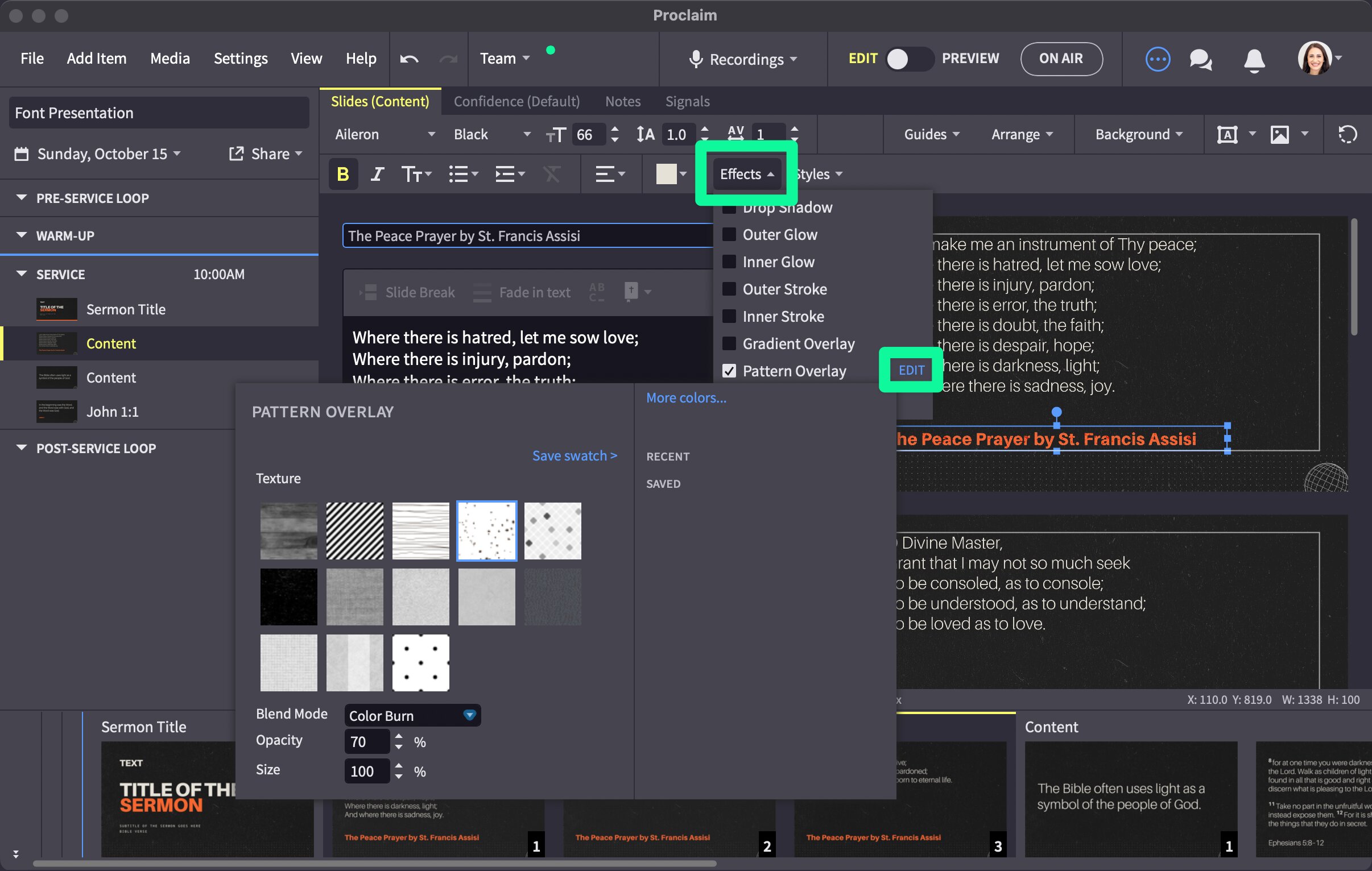This screenshot has width=1372, height=871.
Task: Open the Background dropdown
Action: pyautogui.click(x=1138, y=134)
